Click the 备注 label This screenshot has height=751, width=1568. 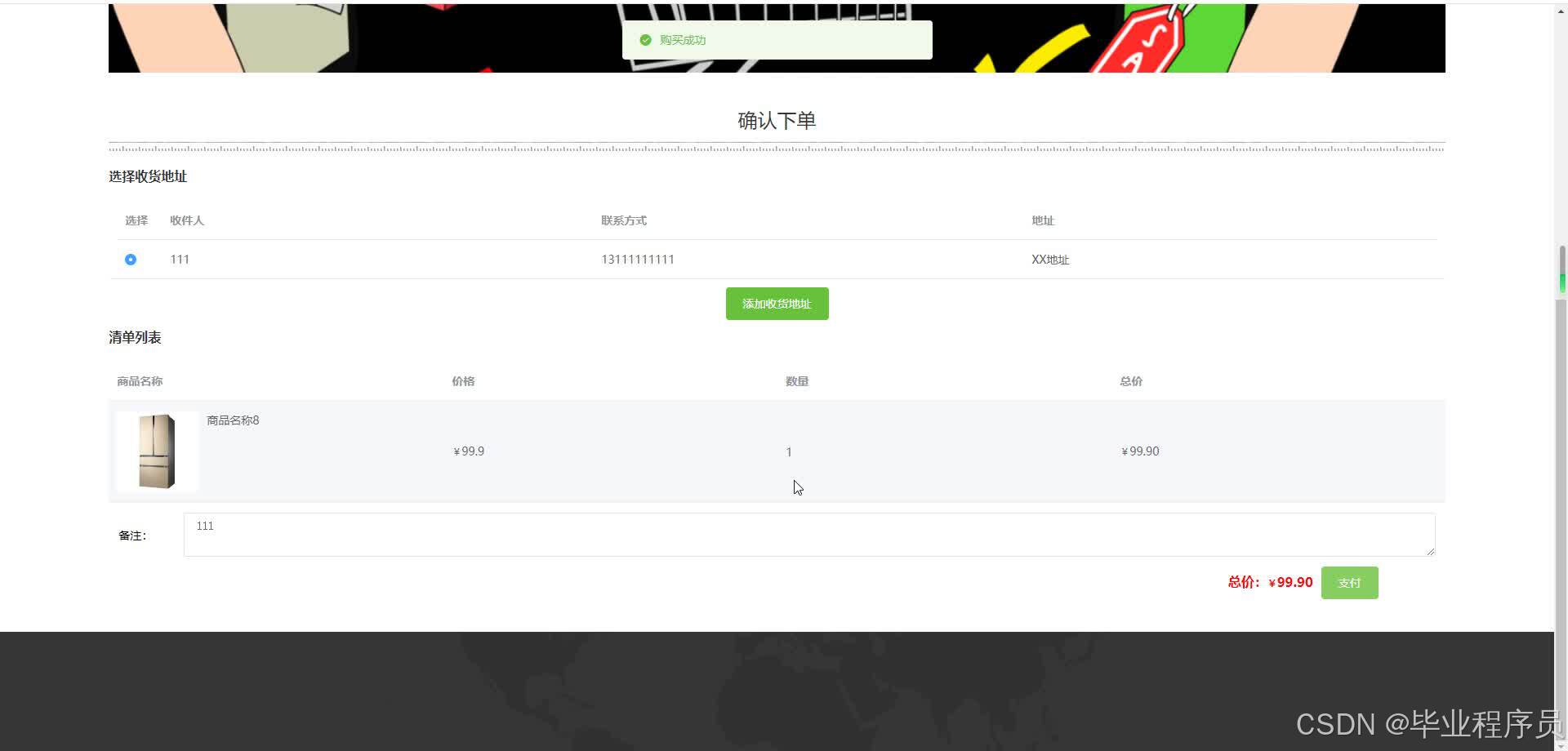132,535
